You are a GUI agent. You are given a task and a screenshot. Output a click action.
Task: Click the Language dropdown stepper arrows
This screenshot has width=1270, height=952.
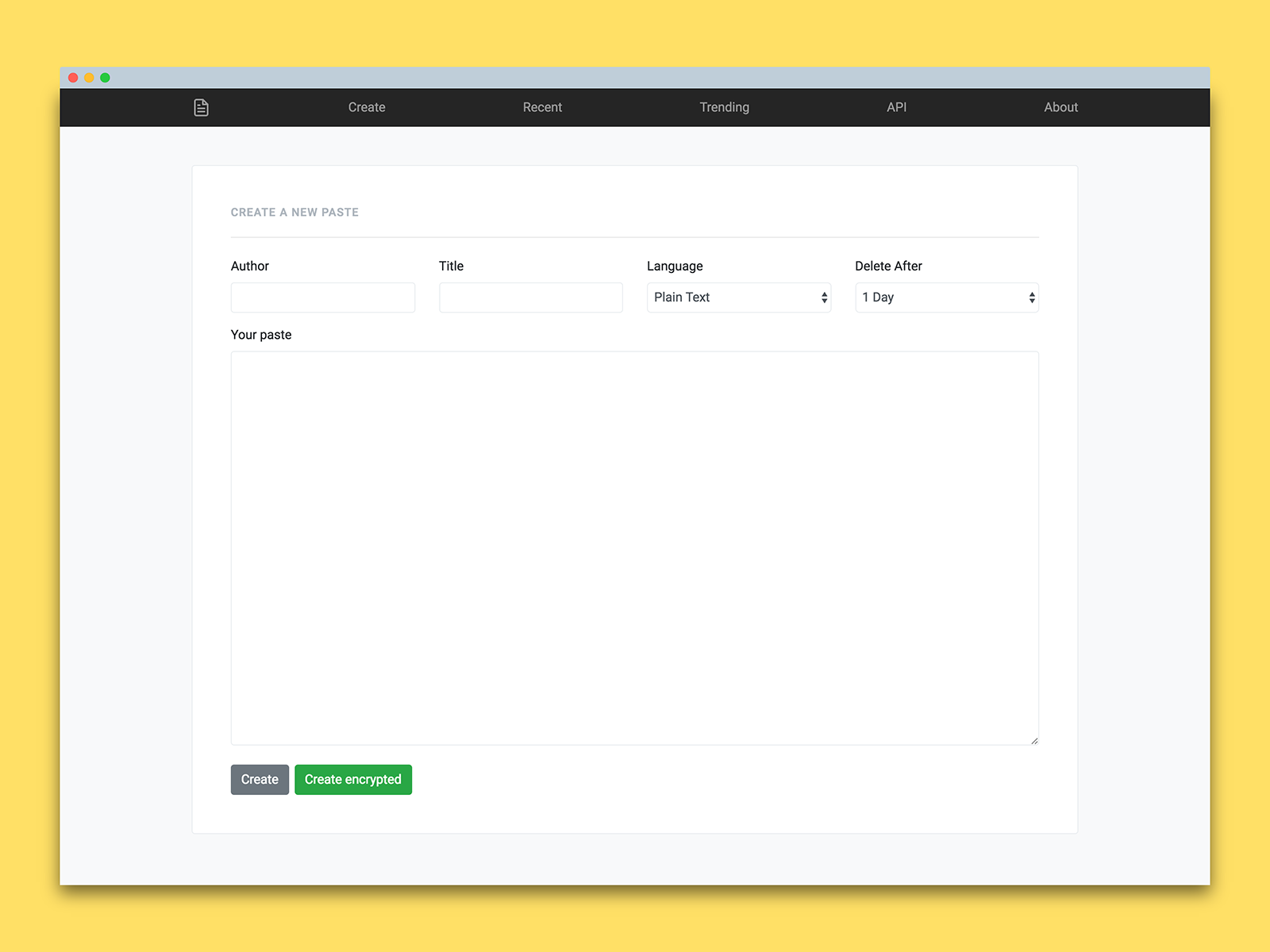pyautogui.click(x=823, y=297)
